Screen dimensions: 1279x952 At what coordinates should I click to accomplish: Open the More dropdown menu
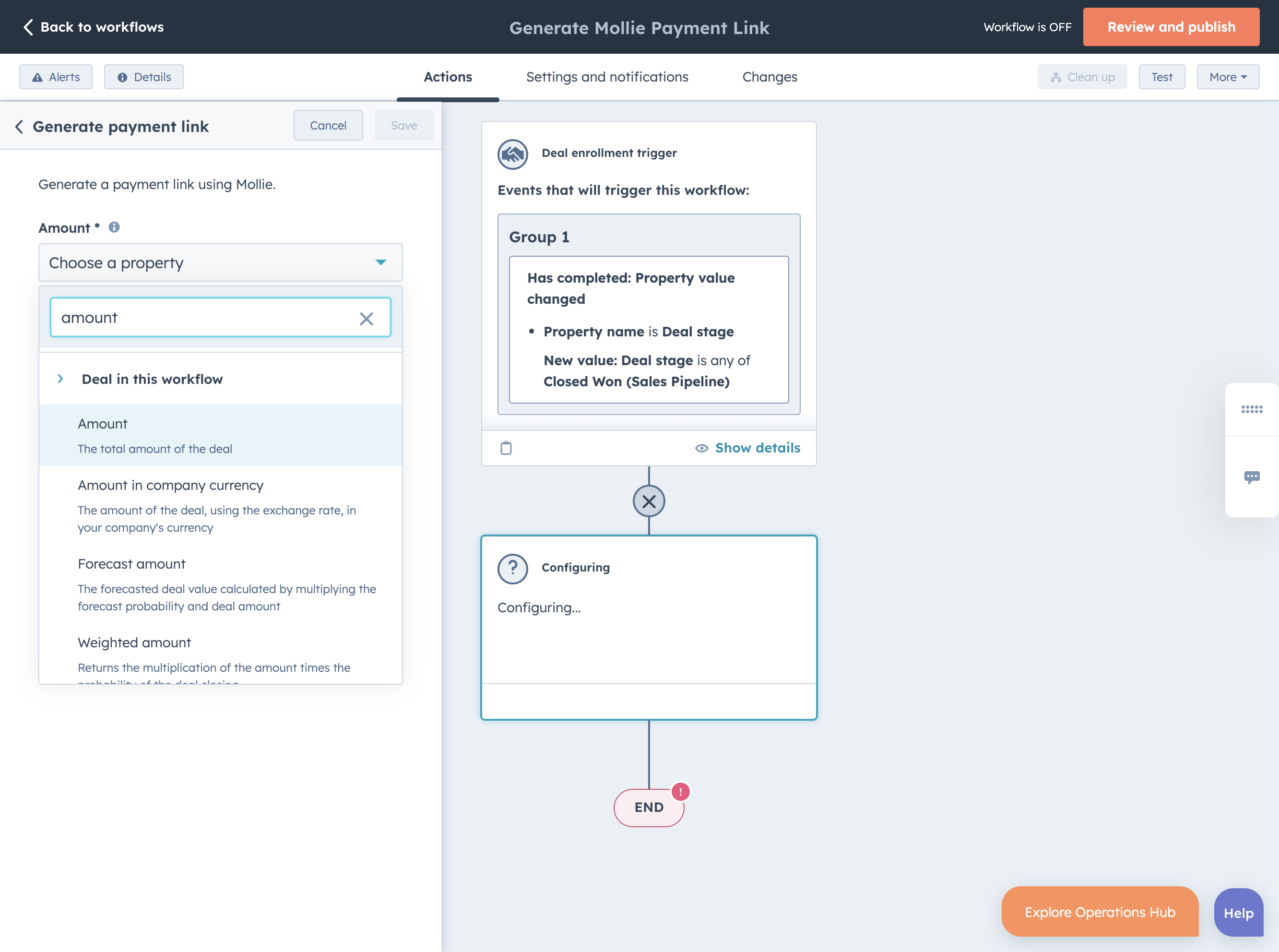click(x=1228, y=77)
